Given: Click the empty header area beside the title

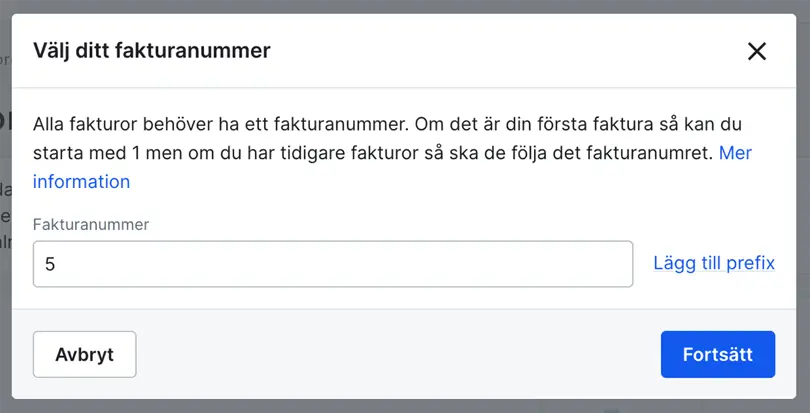Looking at the screenshot, I should click(500, 50).
